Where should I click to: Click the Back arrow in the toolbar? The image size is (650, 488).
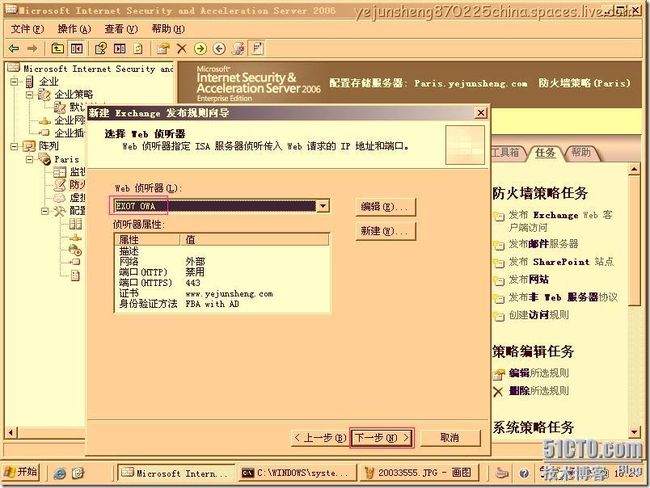click(x=14, y=49)
